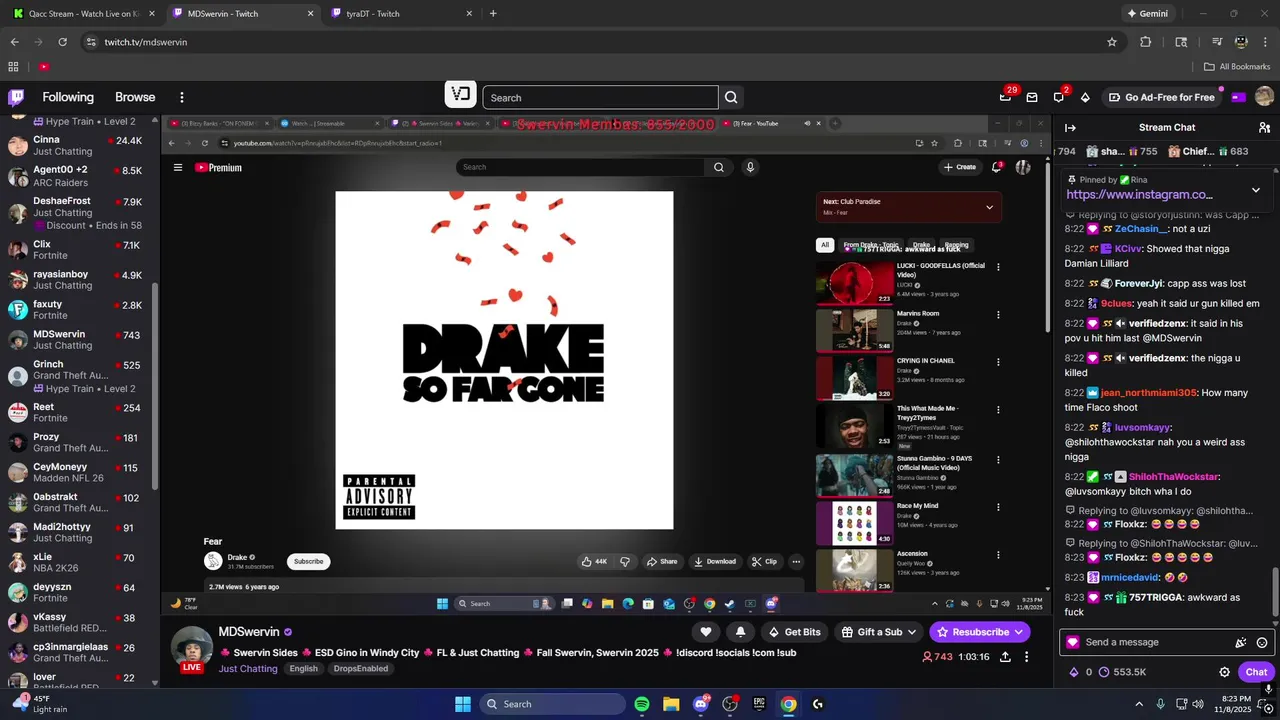Click the heart follow button for MDSwervin

pyautogui.click(x=706, y=632)
